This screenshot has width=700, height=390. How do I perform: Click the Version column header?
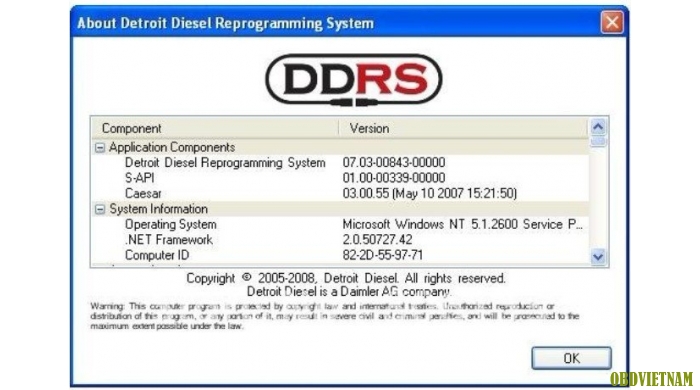pos(463,129)
